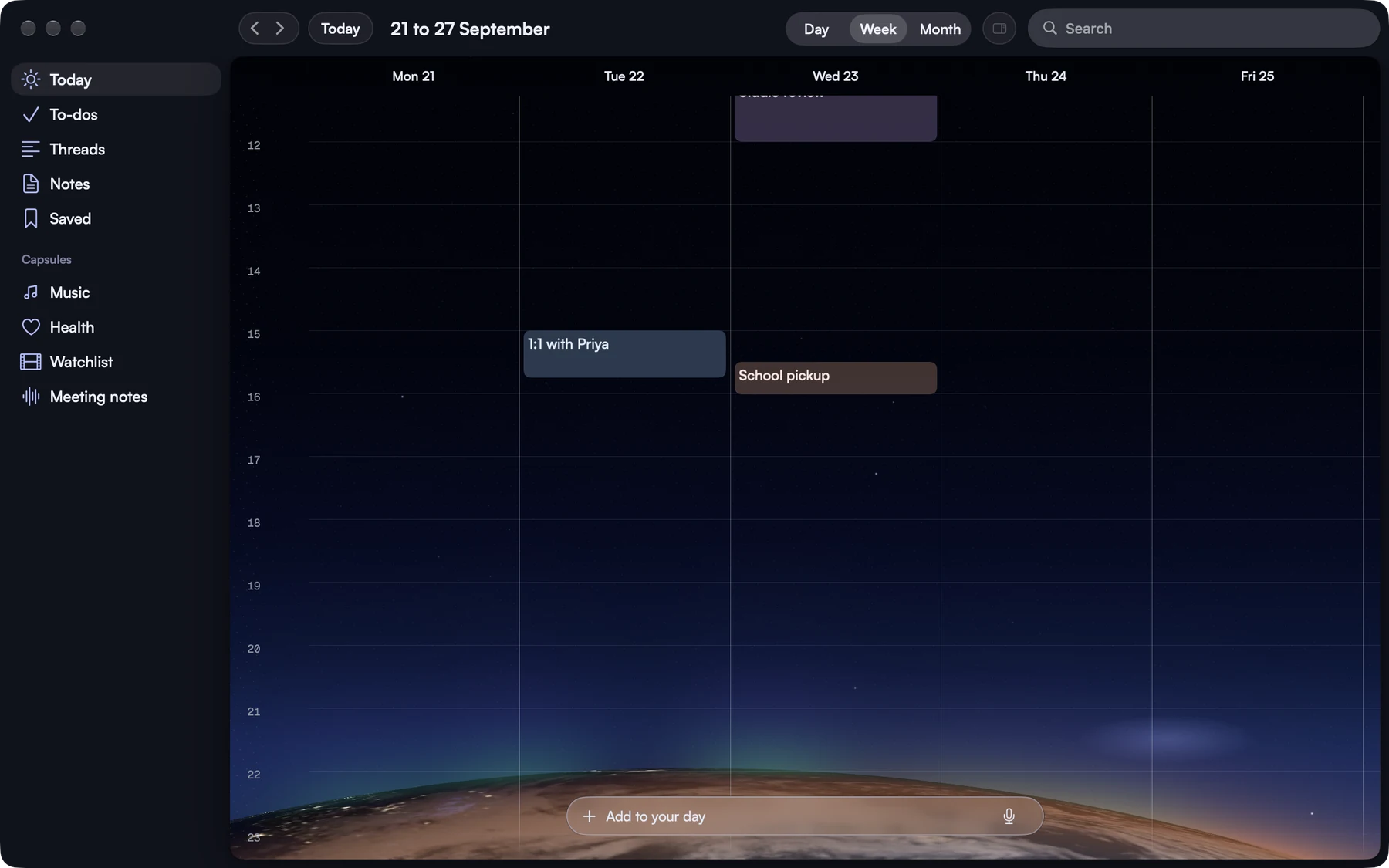Select the Thu 24 day header
1389x868 pixels.
pyautogui.click(x=1046, y=76)
